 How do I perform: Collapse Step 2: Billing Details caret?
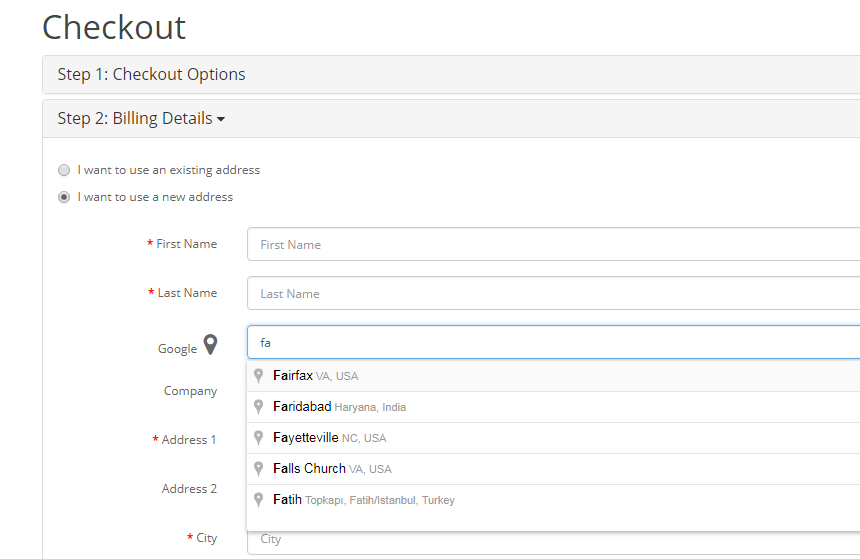pos(221,119)
